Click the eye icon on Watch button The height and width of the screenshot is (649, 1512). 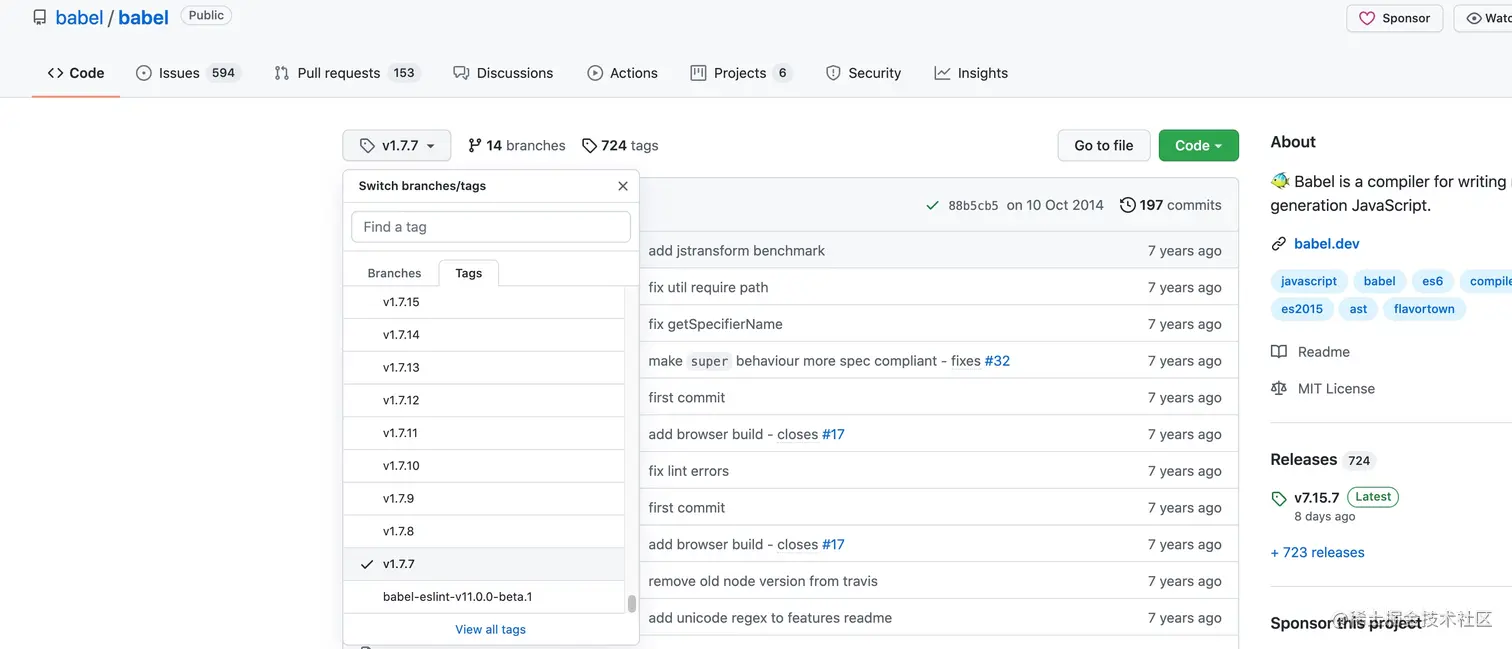(x=1474, y=18)
